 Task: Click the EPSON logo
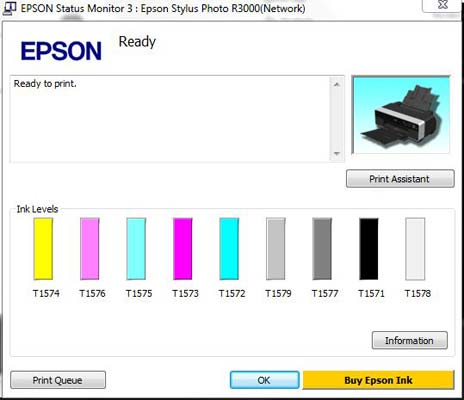click(x=61, y=51)
